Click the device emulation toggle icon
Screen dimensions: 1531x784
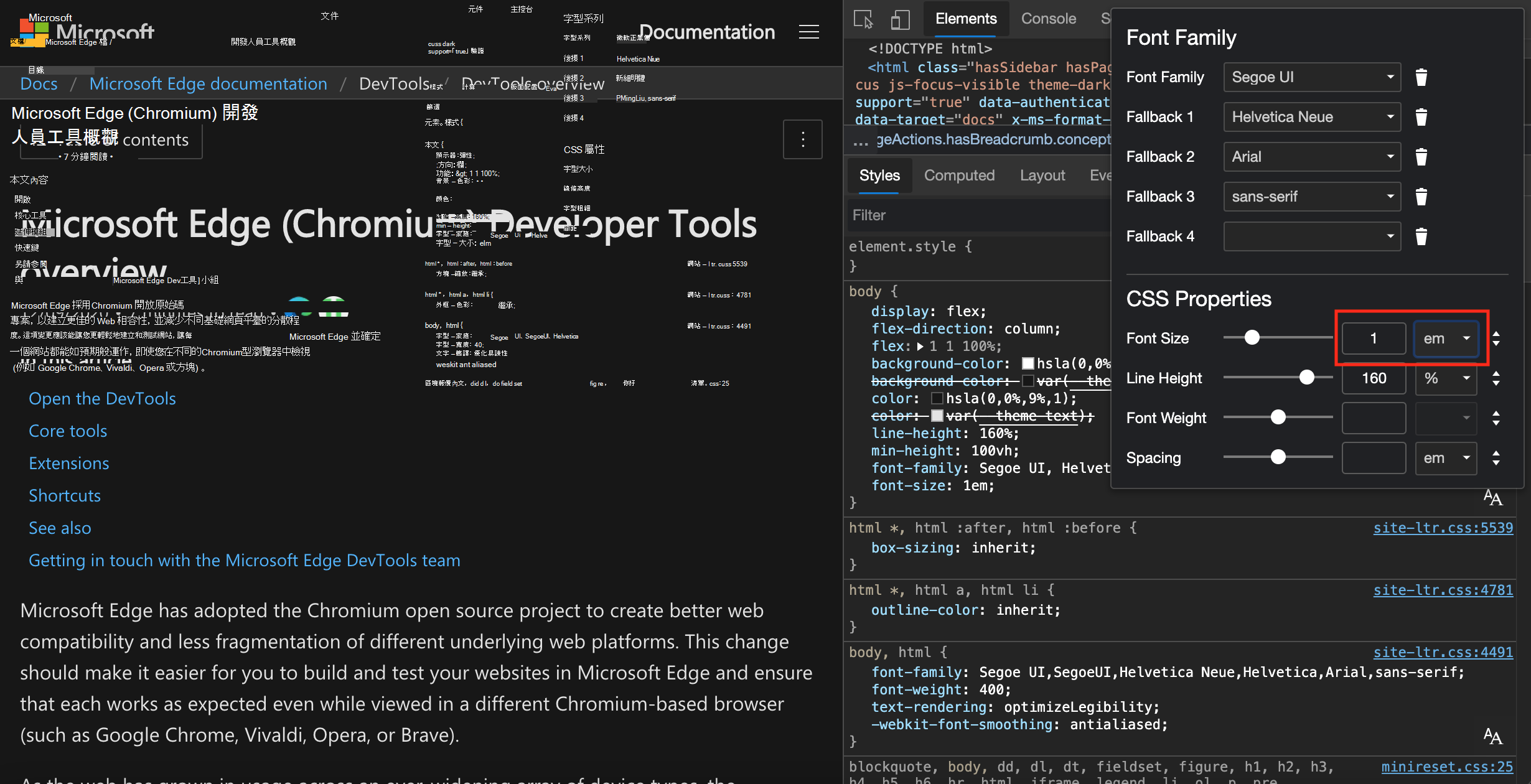899,17
